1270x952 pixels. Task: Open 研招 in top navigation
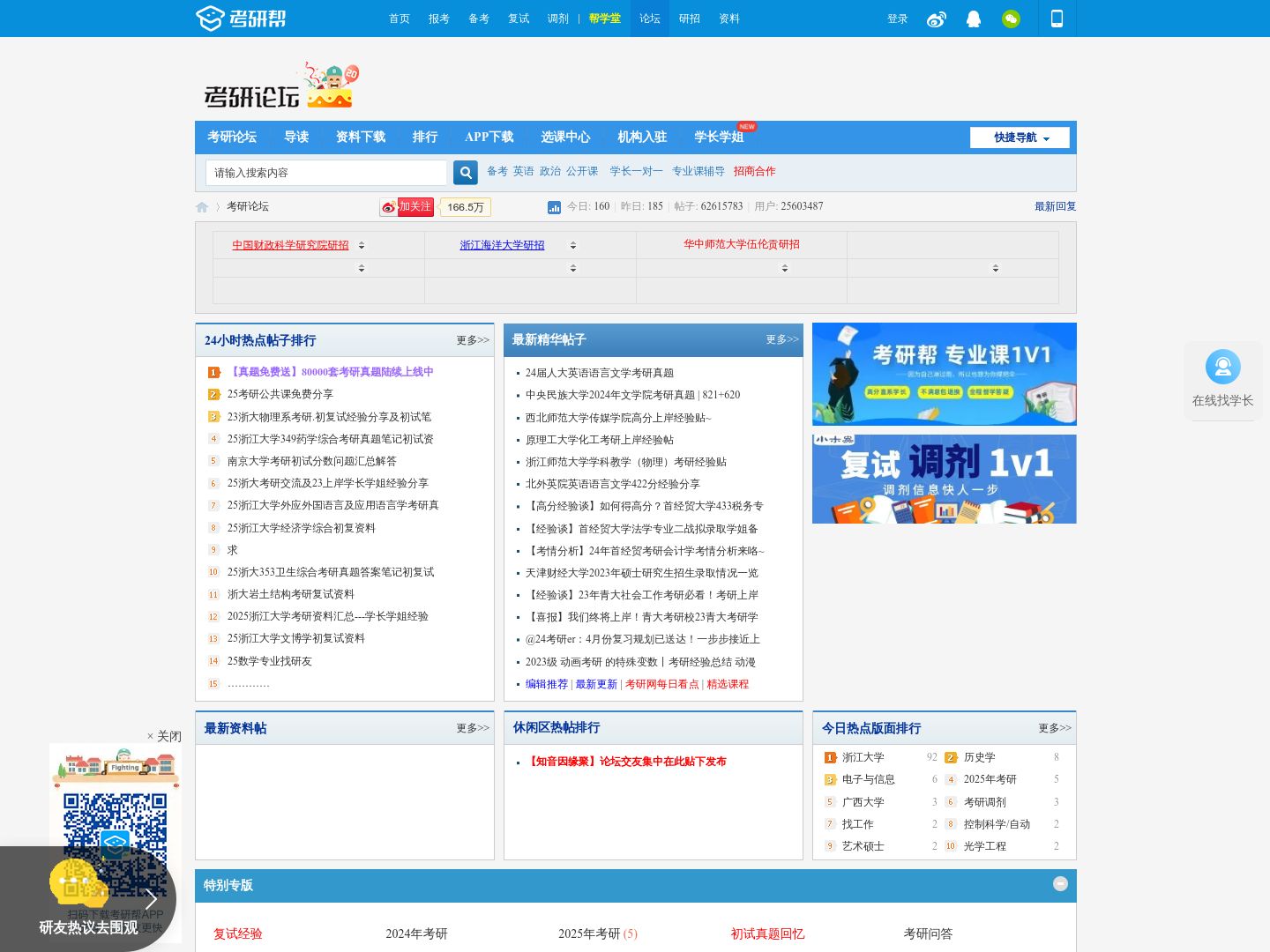pos(690,19)
